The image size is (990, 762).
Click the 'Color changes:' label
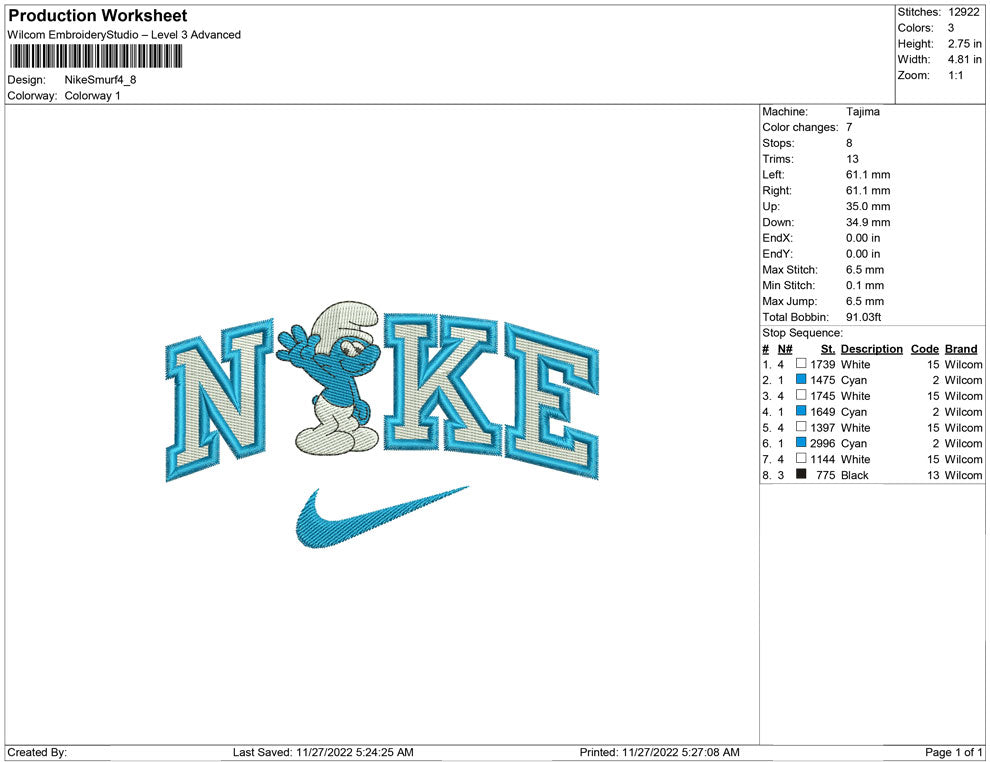tap(800, 127)
